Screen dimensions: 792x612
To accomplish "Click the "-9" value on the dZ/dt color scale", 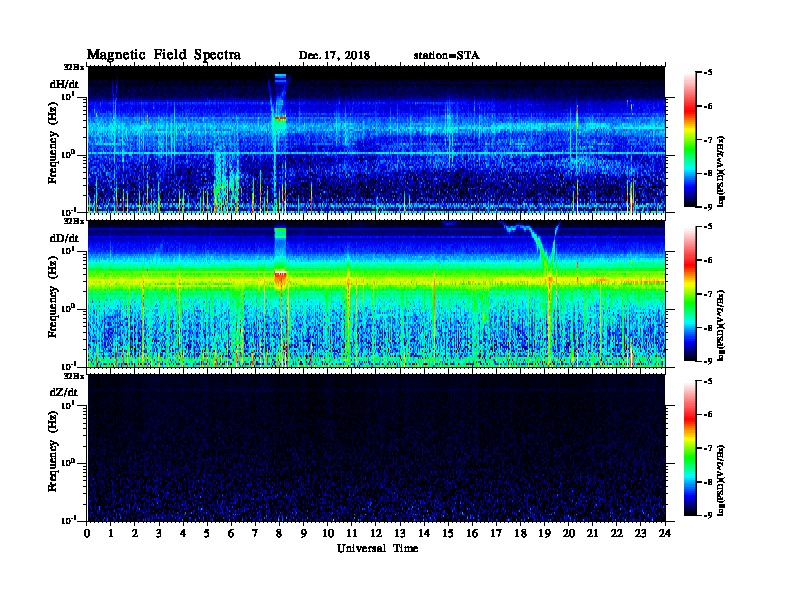I will 708,515.
